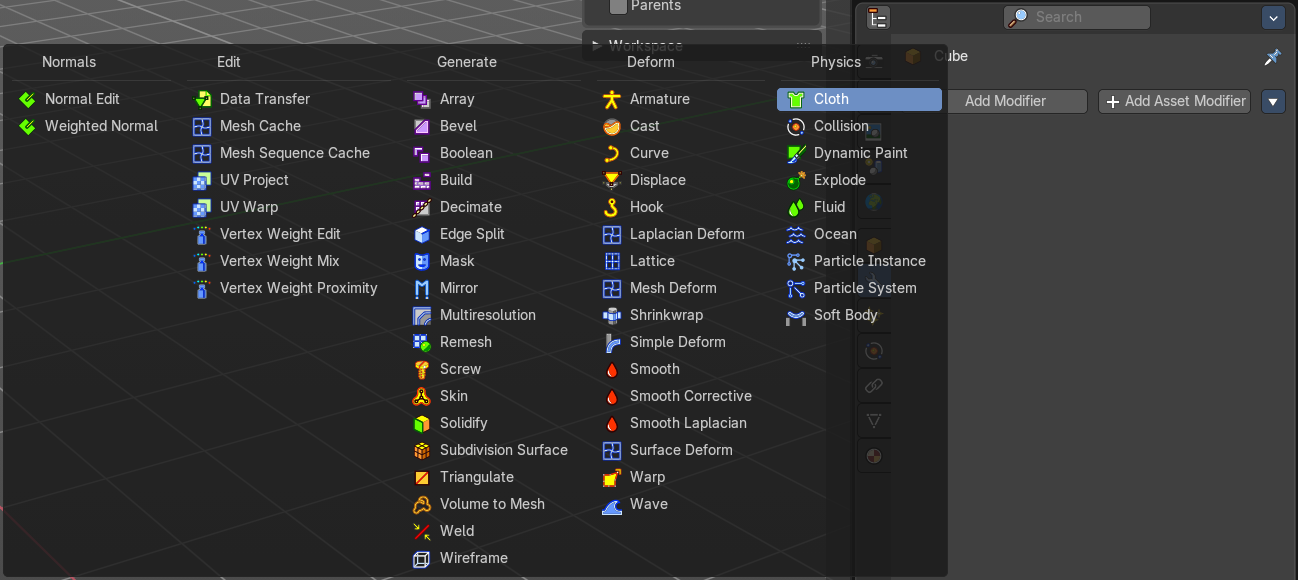Select Decimate in the Generate column

496,207
